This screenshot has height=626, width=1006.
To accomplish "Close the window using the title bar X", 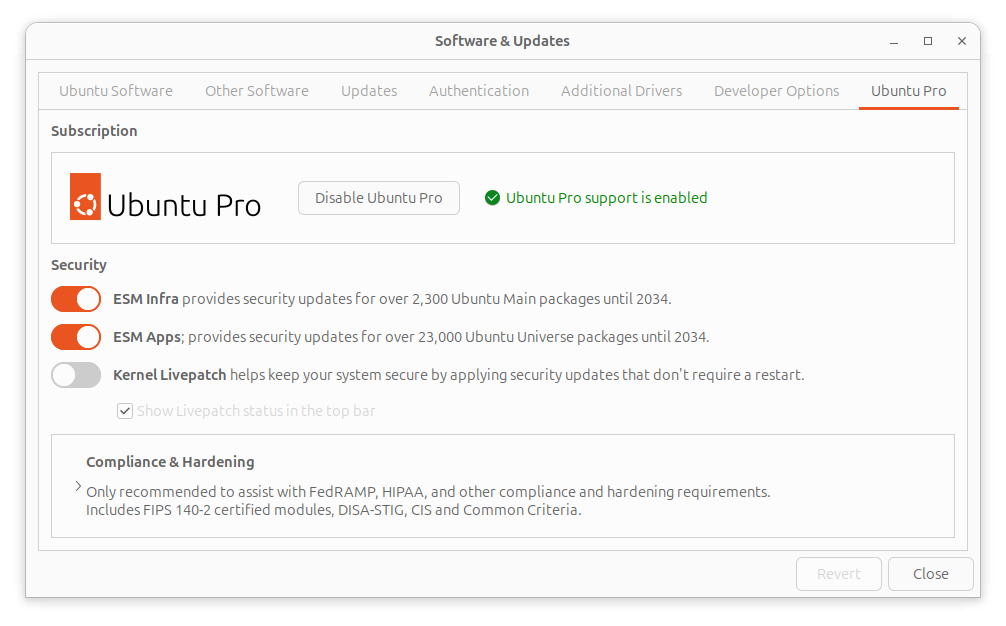I will coord(962,41).
